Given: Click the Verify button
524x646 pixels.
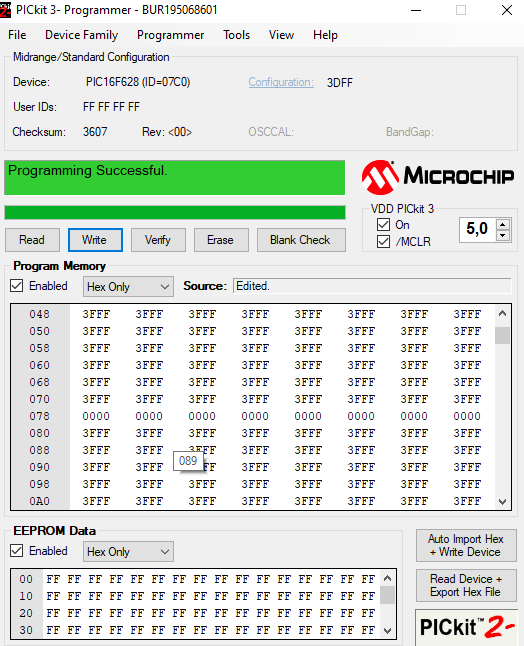Looking at the screenshot, I should coord(158,240).
